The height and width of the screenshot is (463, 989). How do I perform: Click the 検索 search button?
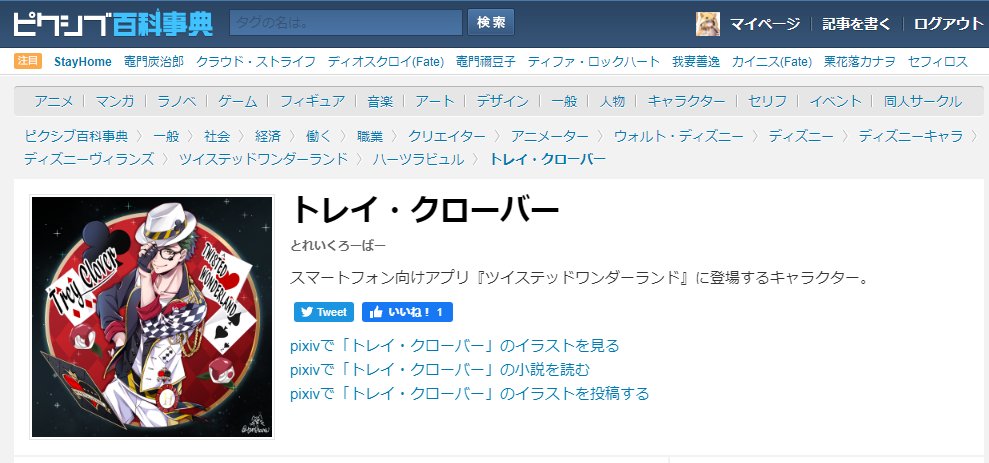pos(491,23)
